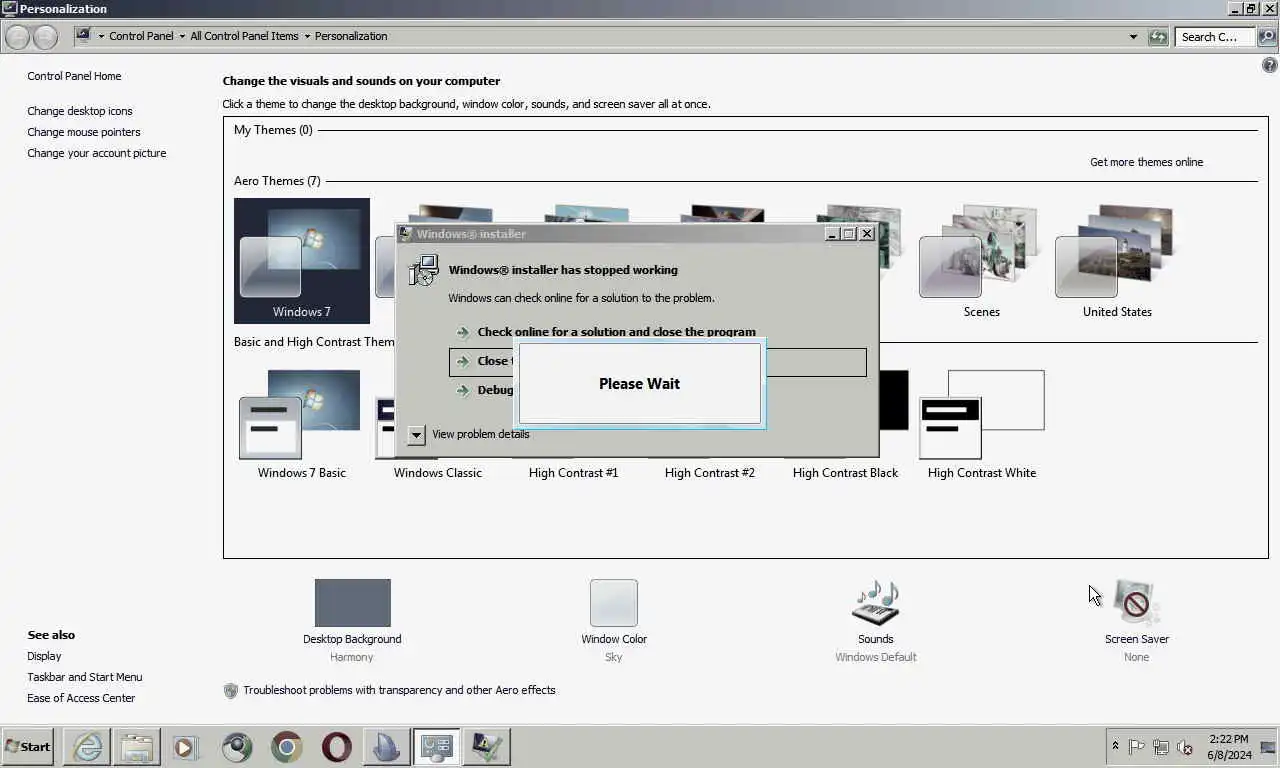This screenshot has height=768, width=1280.
Task: Open Taskbar and Start Menu link
Action: click(x=85, y=677)
